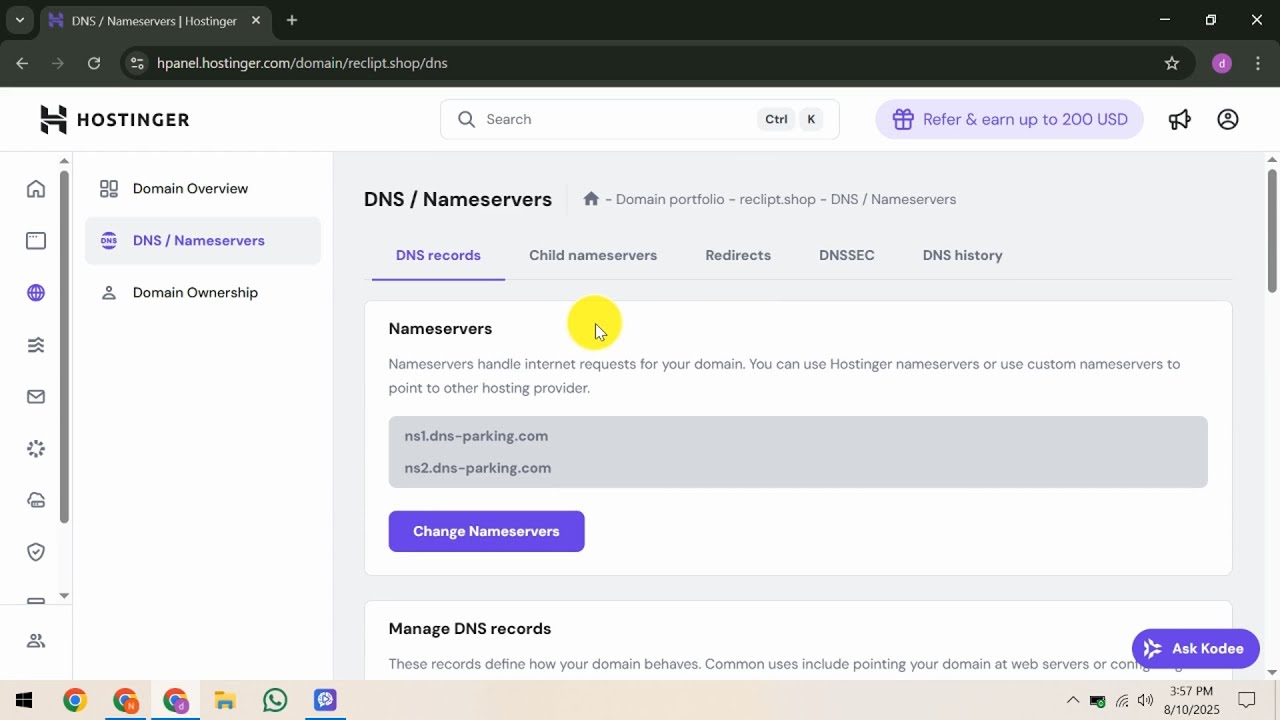
Task: Reload the page in Chrome
Action: [x=94, y=63]
